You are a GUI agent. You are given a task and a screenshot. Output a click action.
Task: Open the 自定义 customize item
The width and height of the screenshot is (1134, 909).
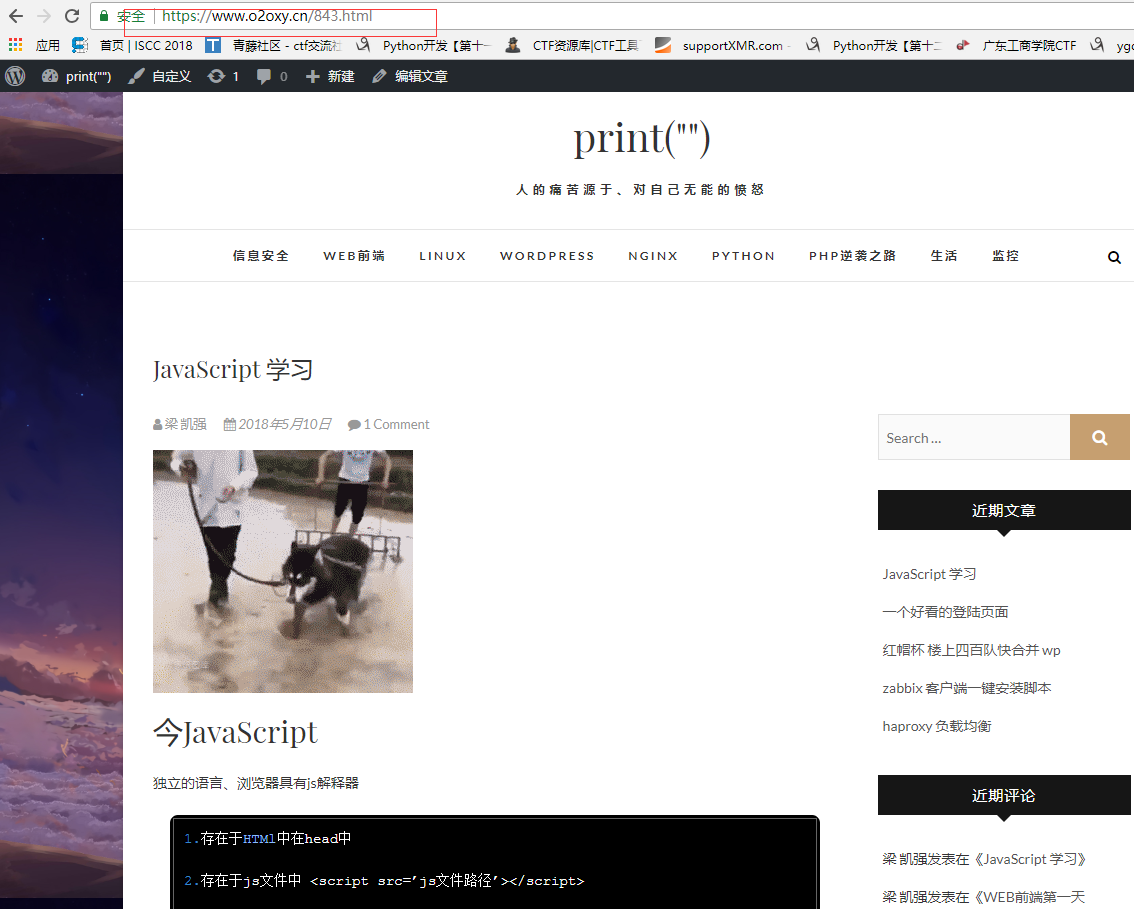tap(160, 76)
